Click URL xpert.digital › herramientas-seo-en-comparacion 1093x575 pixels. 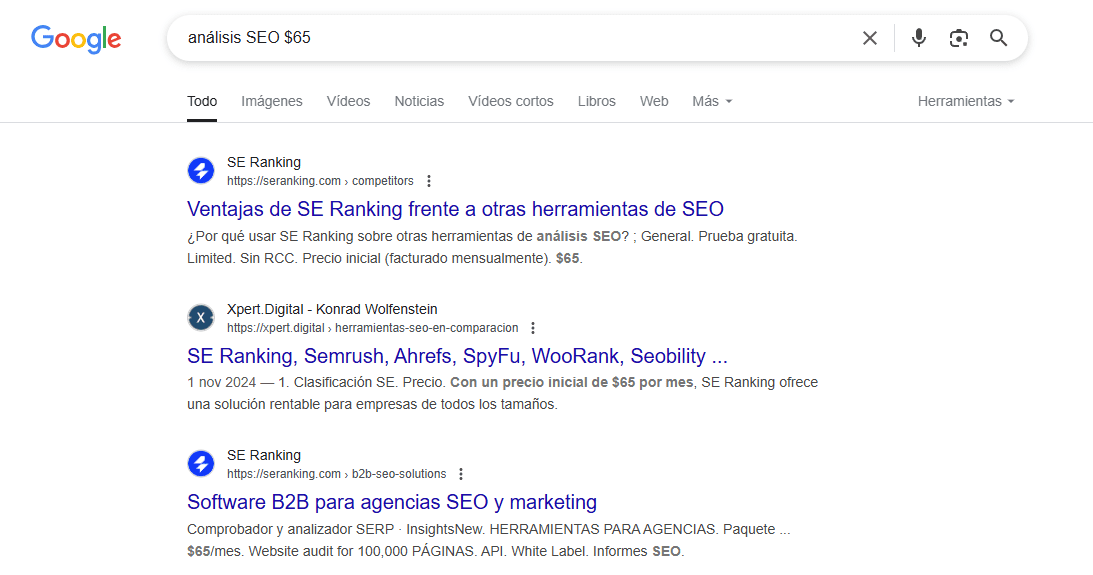[372, 328]
